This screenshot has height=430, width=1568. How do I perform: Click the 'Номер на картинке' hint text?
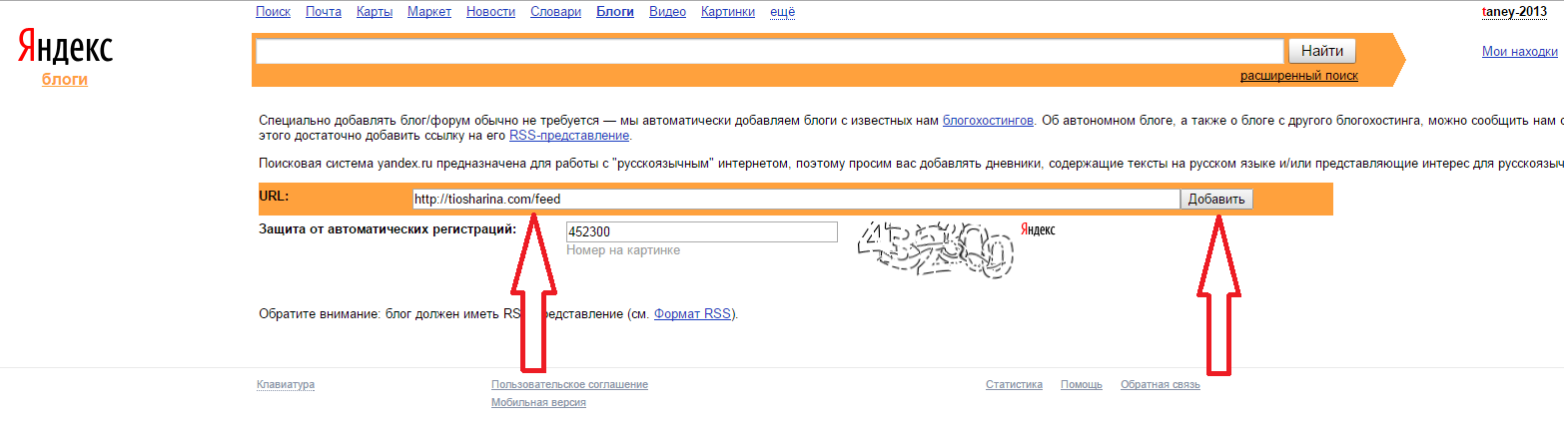[623, 250]
